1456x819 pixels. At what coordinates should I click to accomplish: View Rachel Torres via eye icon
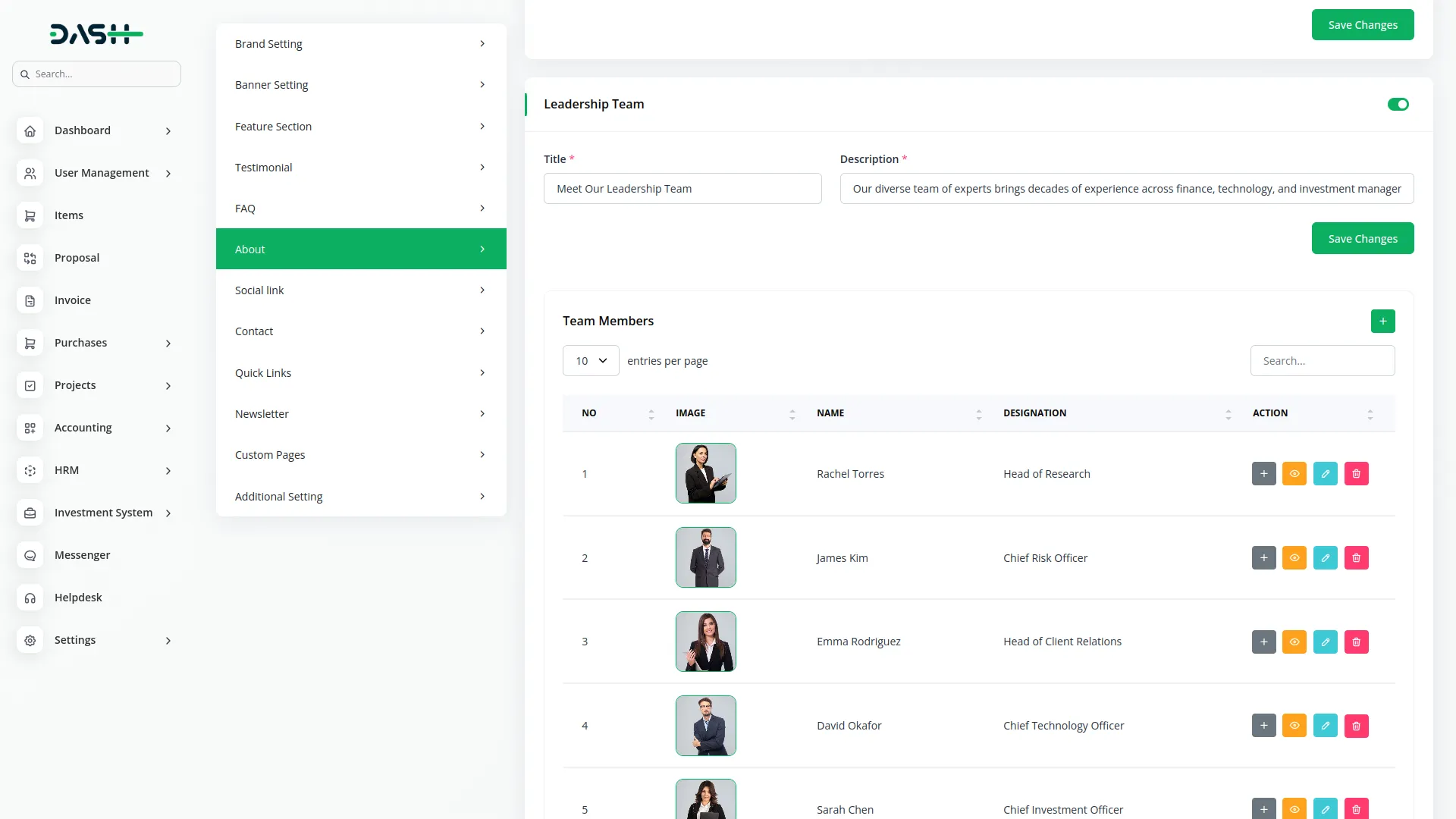point(1294,474)
